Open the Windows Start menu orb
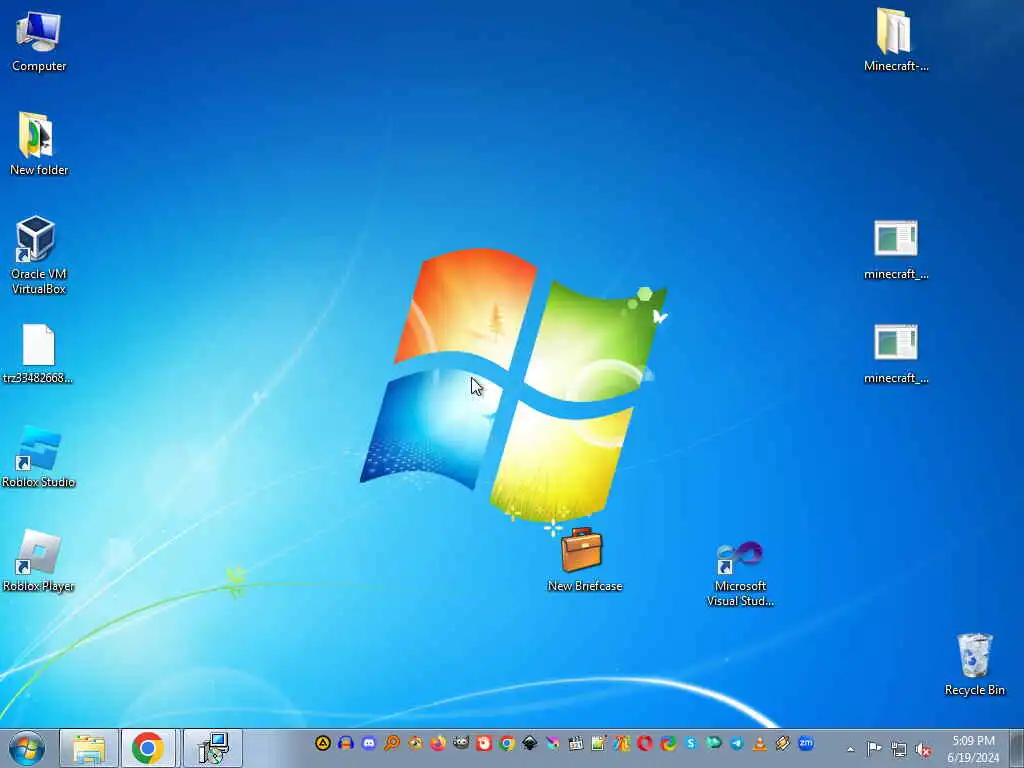 (27, 748)
